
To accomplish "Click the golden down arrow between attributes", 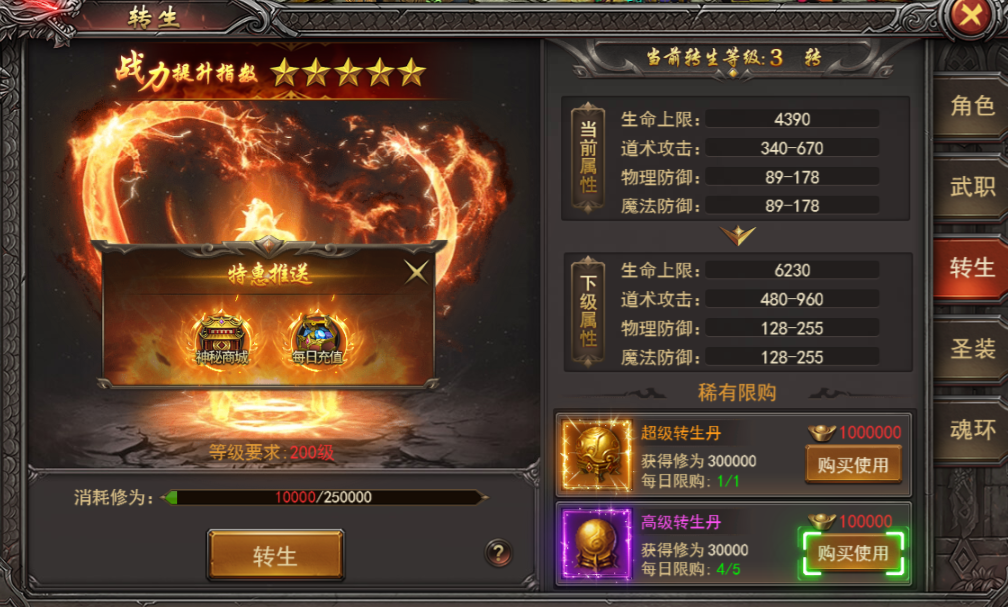I will [737, 235].
